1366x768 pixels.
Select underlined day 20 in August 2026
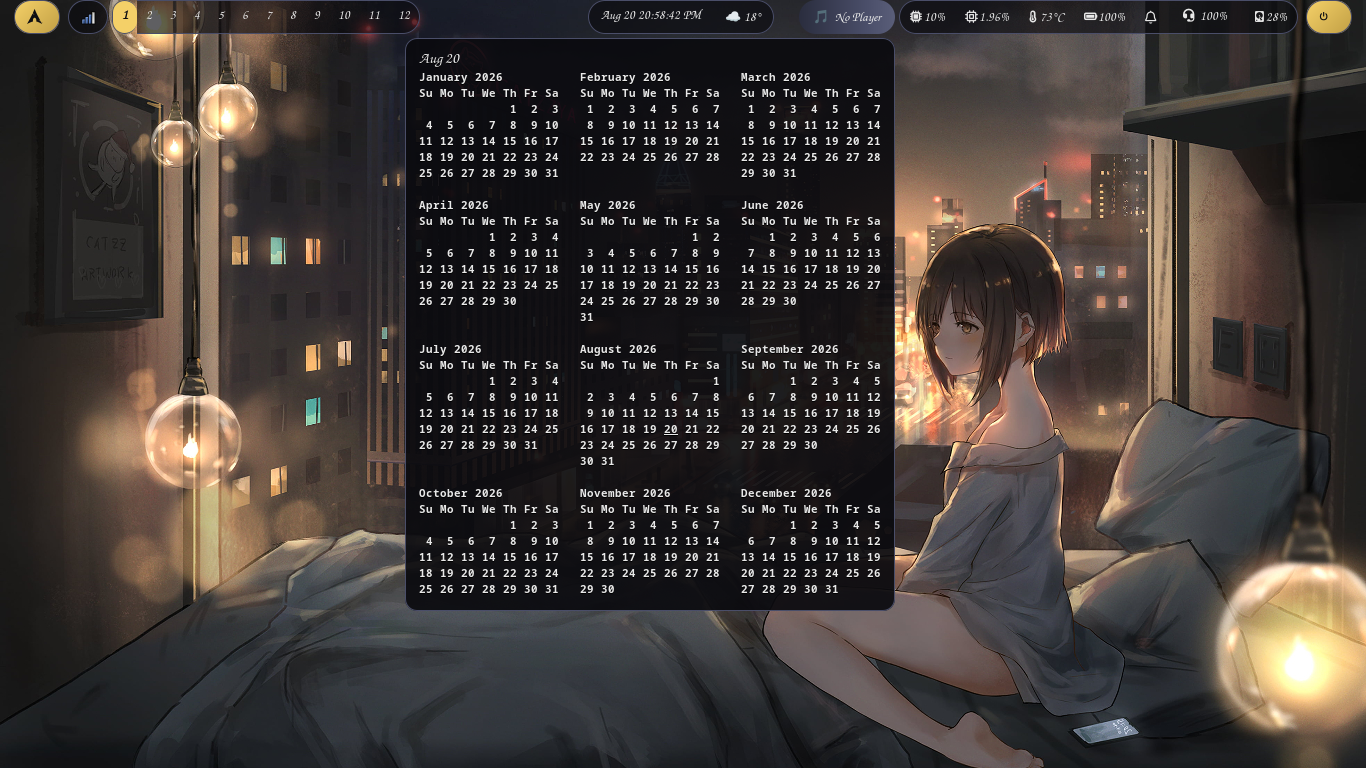point(671,429)
